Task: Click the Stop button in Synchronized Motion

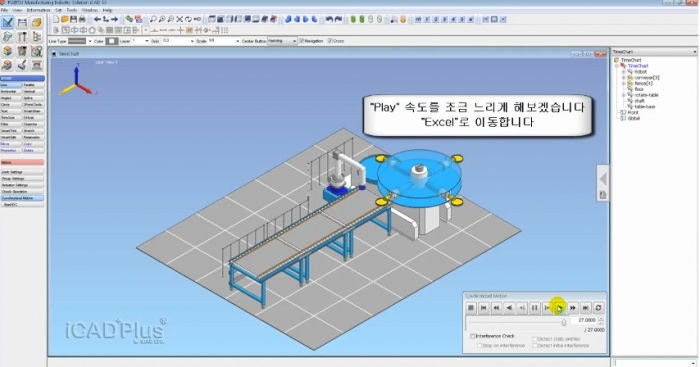Action: [x=471, y=308]
